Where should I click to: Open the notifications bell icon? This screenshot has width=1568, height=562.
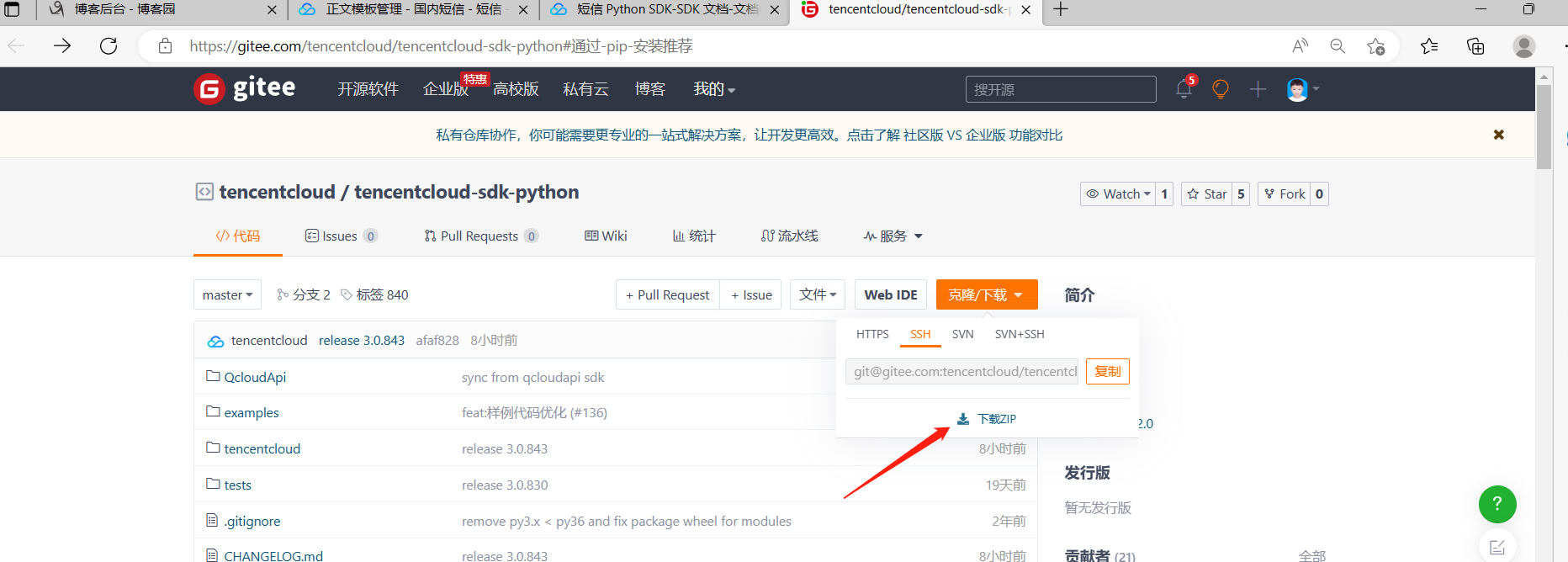point(1184,88)
